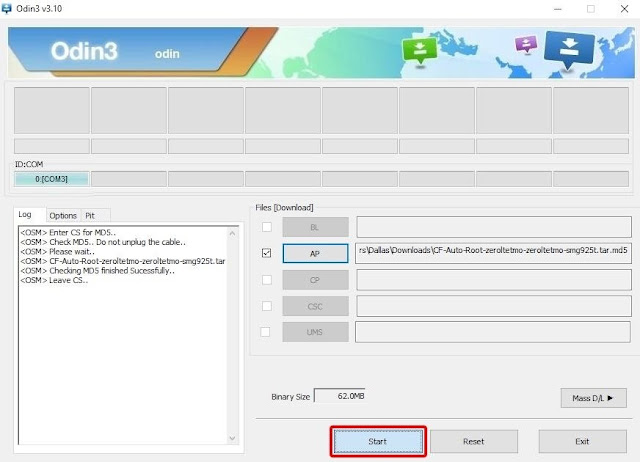The width and height of the screenshot is (640, 462).
Task: Click the log scroll down arrow
Action: point(232,438)
